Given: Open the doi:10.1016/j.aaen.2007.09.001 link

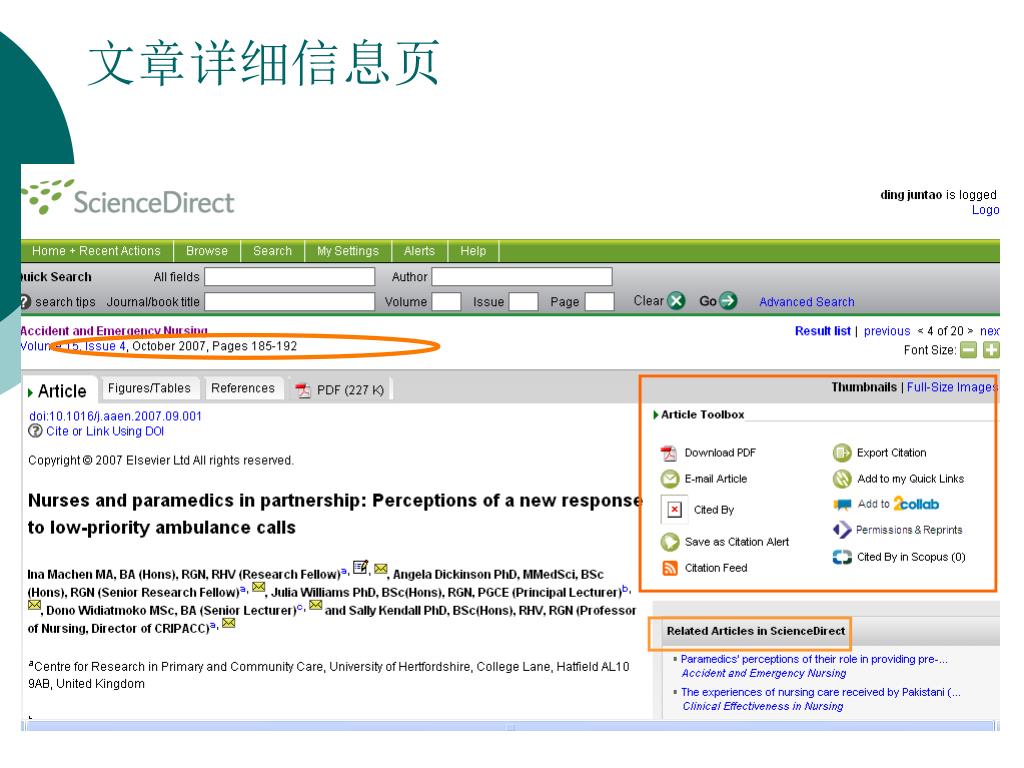Looking at the screenshot, I should point(116,416).
